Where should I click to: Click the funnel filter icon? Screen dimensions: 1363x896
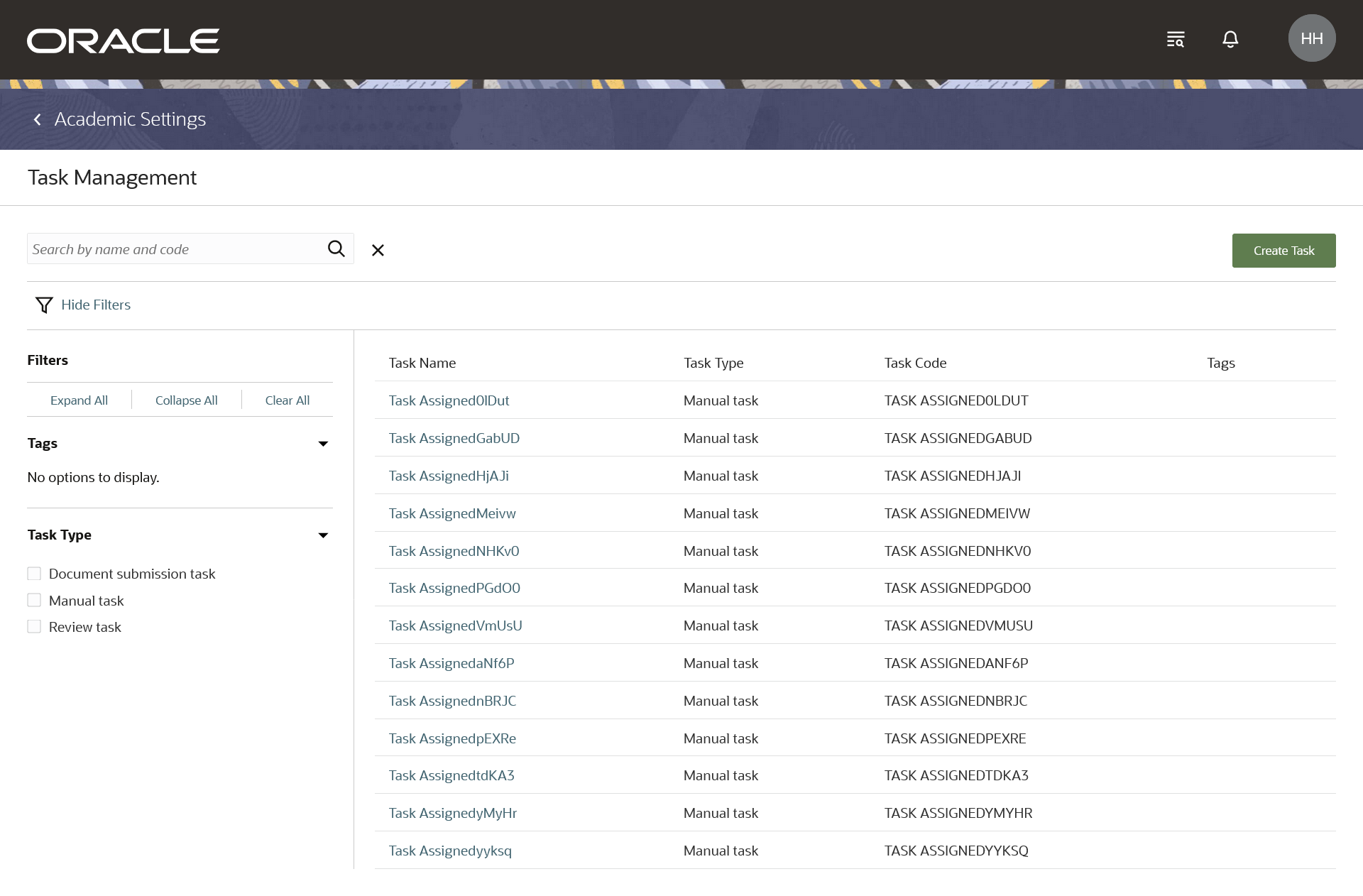44,305
